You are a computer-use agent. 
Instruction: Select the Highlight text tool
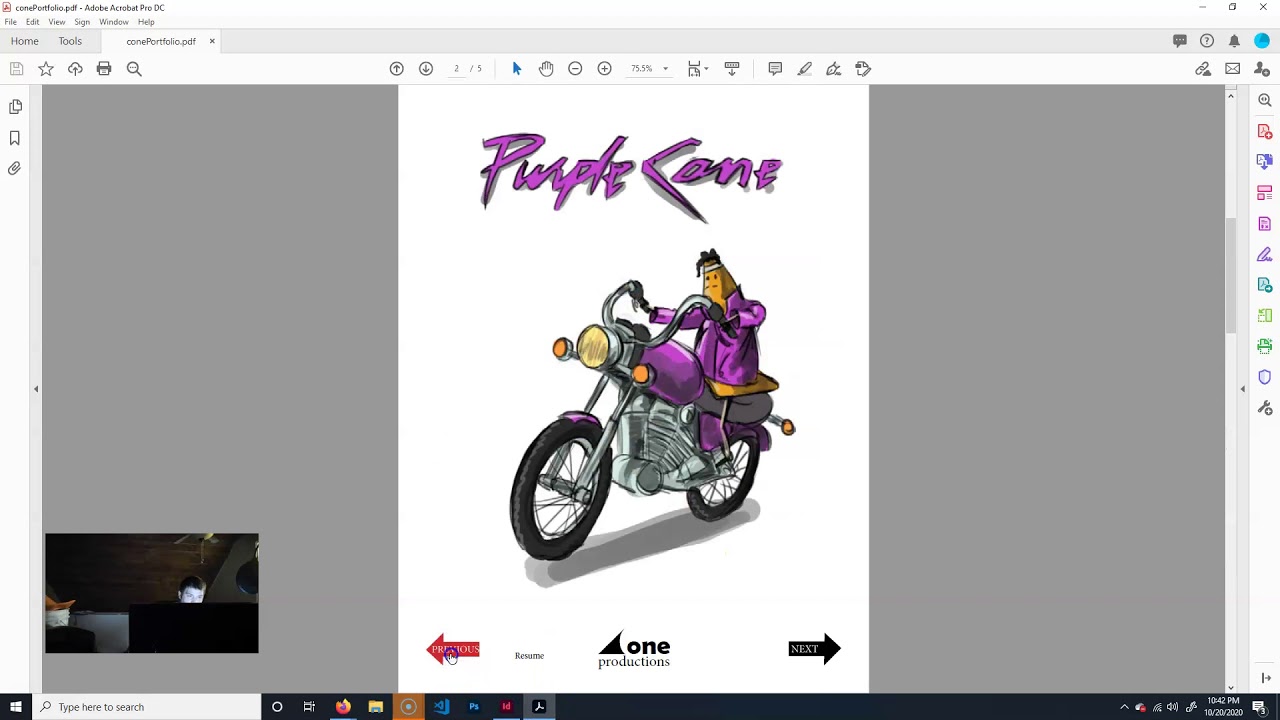click(x=804, y=69)
